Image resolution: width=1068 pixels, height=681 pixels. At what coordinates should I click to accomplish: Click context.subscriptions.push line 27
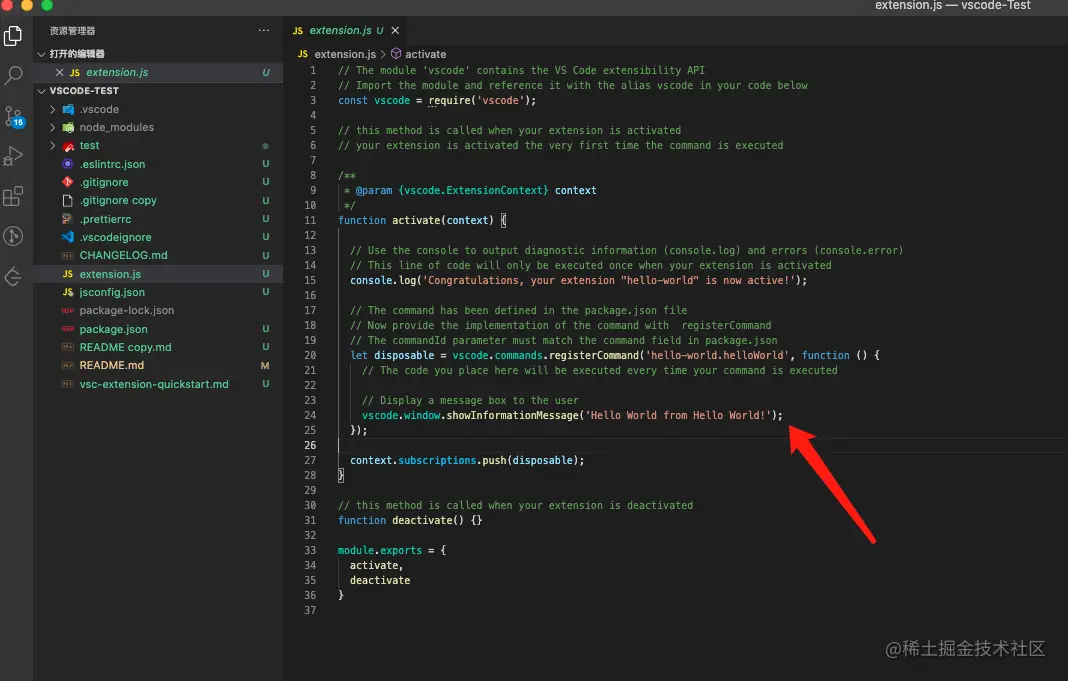point(467,460)
